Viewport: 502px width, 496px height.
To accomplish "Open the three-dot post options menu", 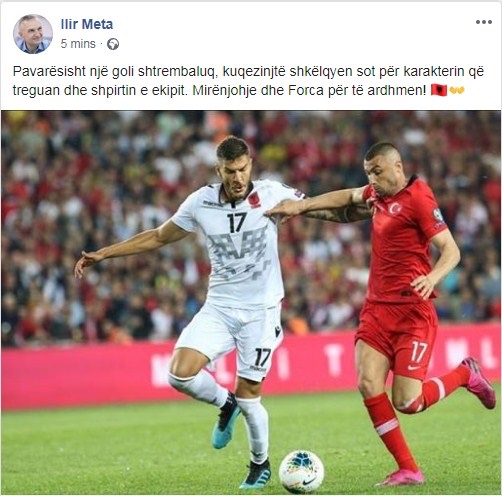I will point(484,22).
